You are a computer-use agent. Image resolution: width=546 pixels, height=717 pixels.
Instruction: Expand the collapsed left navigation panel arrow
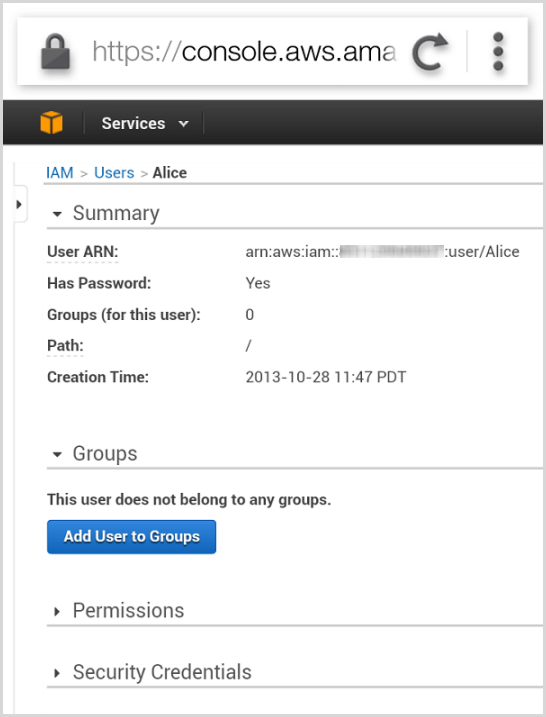[19, 204]
